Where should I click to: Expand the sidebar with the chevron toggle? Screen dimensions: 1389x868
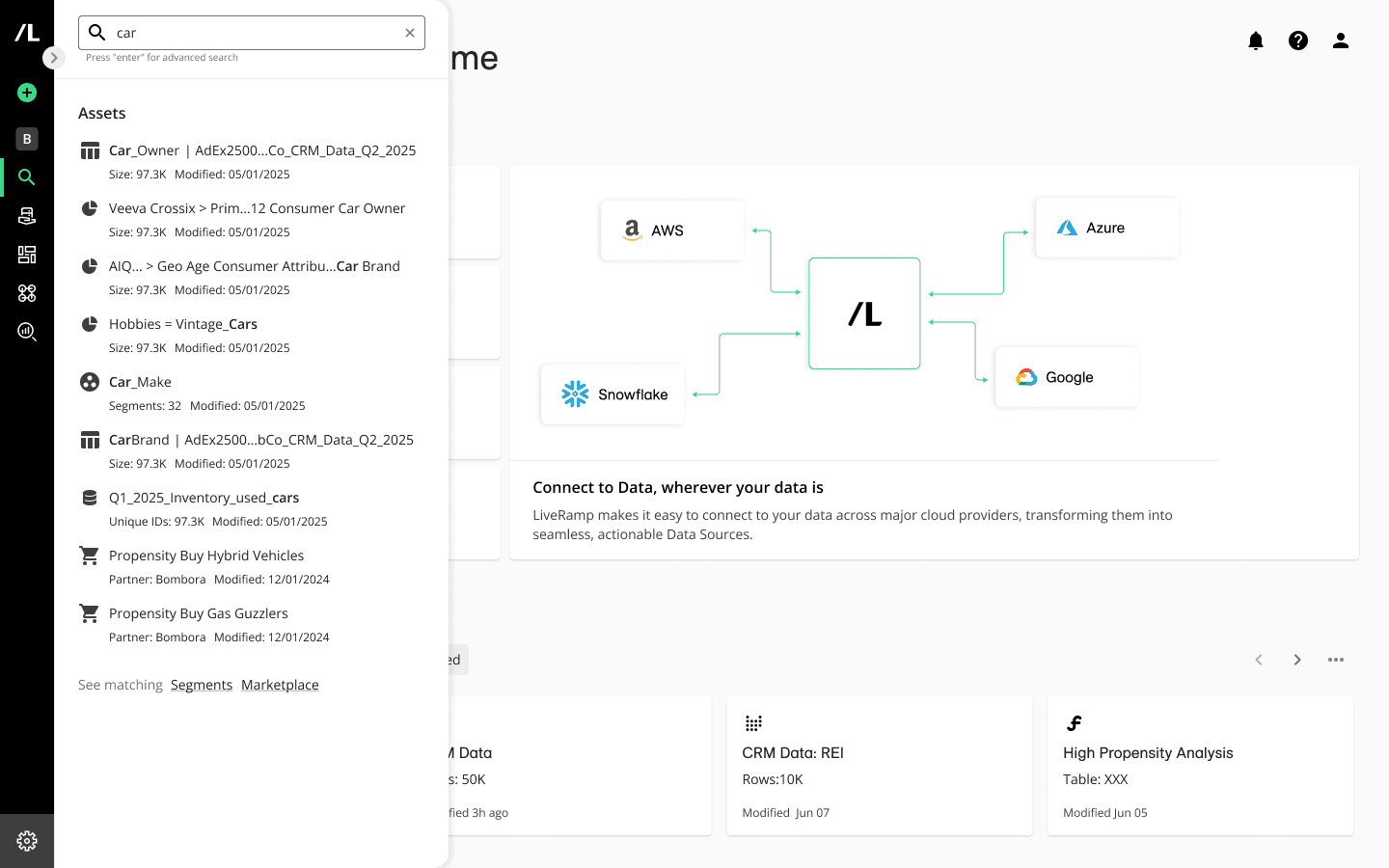pos(54,58)
